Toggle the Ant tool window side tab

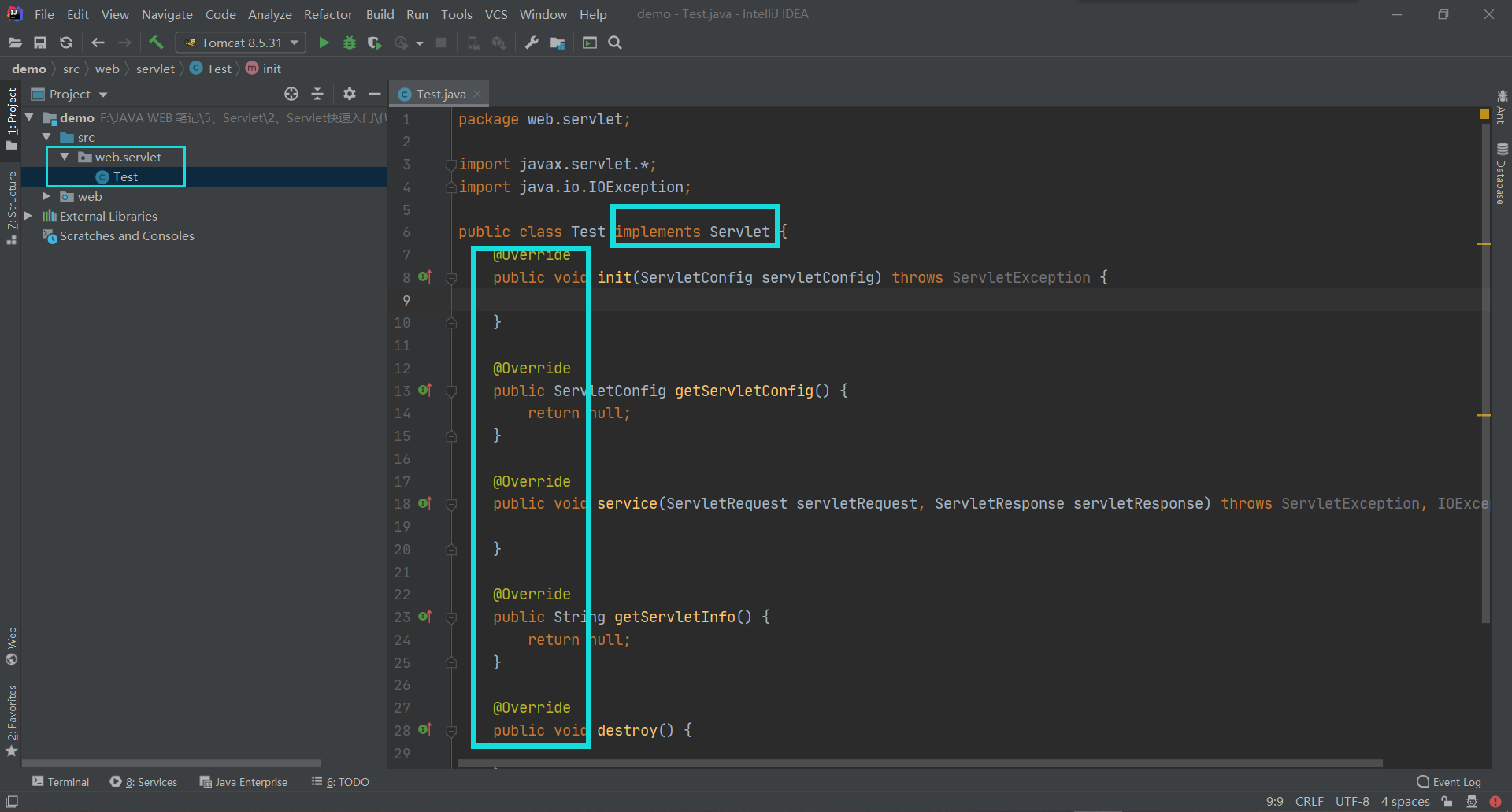click(1502, 106)
